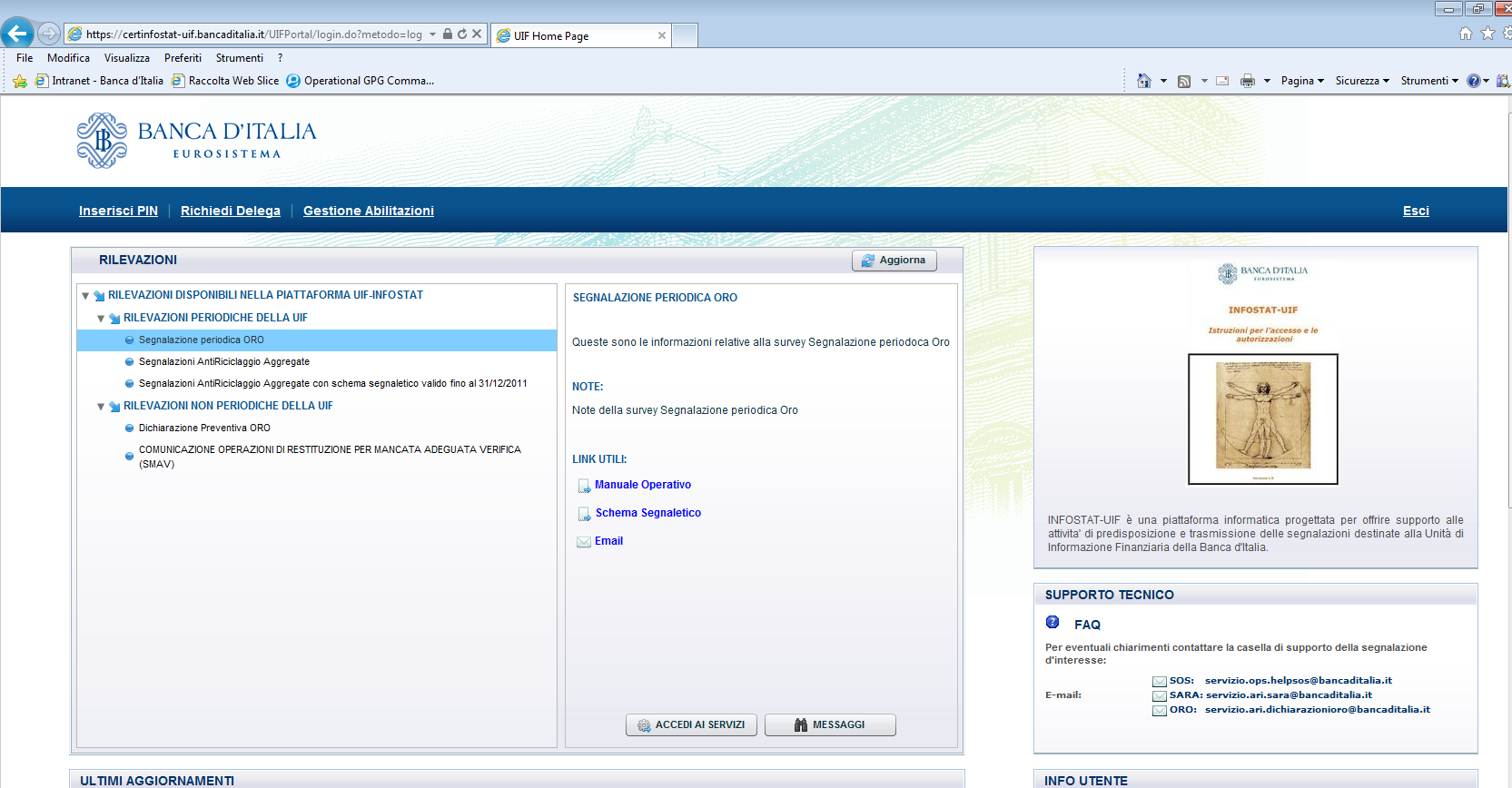
Task: Click the browser forward arrow button
Action: 49,34
